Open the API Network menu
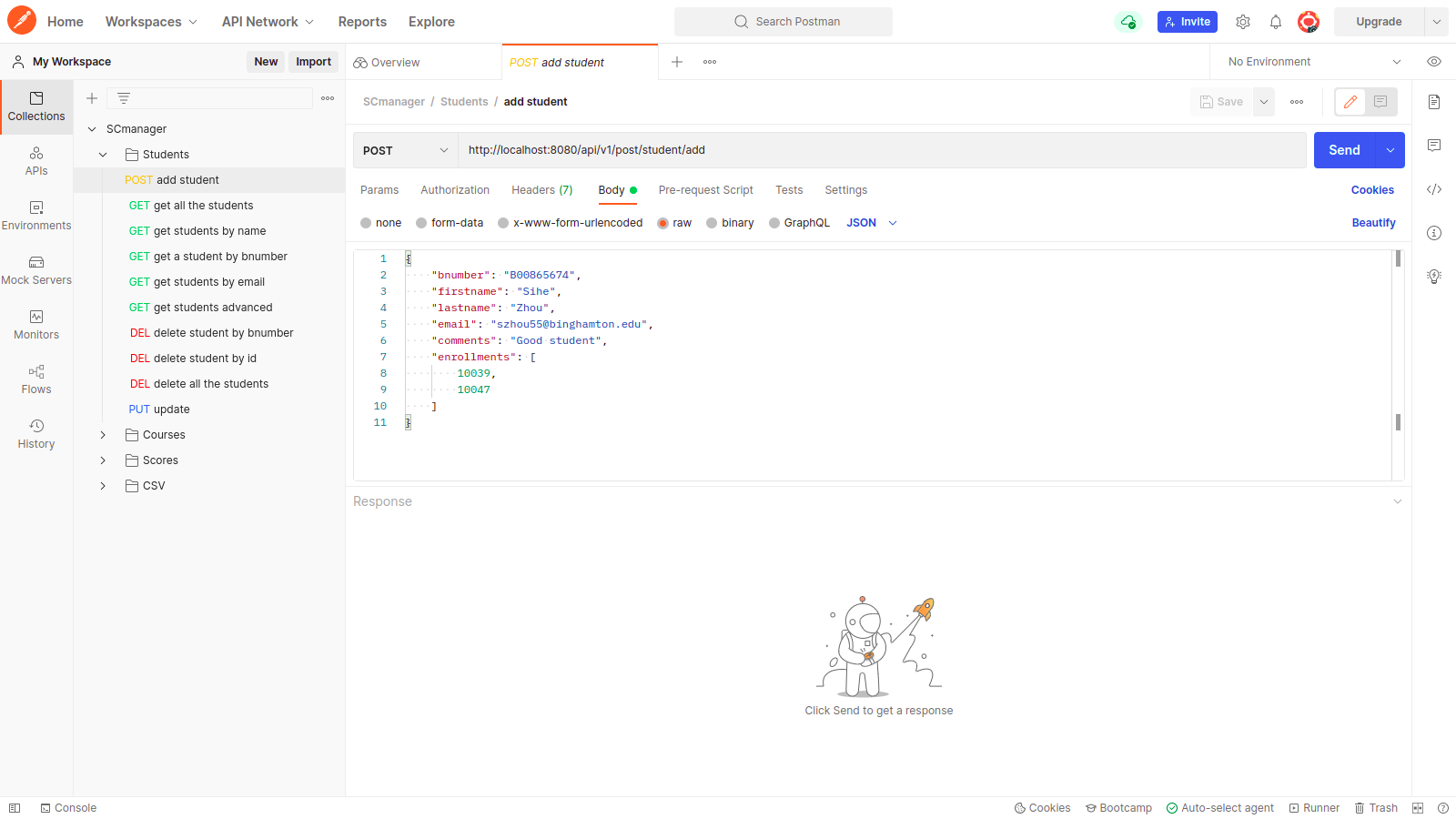1456x819 pixels. (268, 22)
